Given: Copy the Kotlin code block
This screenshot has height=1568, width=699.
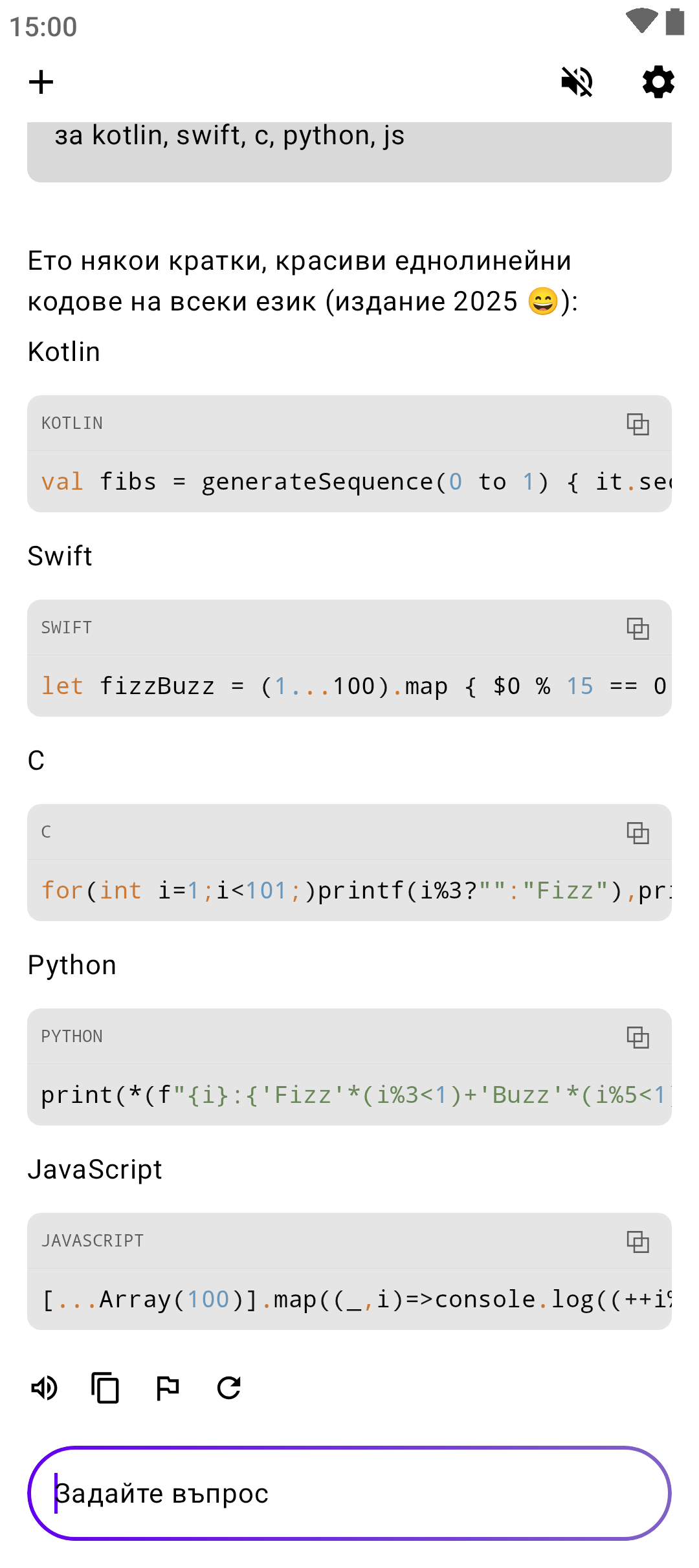Looking at the screenshot, I should tap(638, 424).
